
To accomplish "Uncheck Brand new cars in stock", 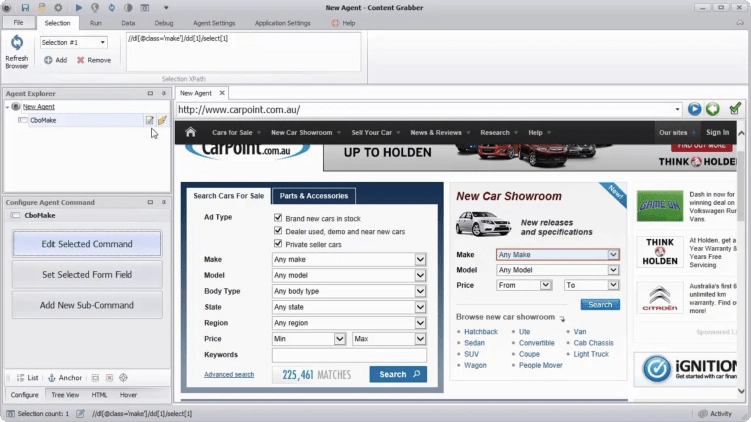I will coord(278,217).
